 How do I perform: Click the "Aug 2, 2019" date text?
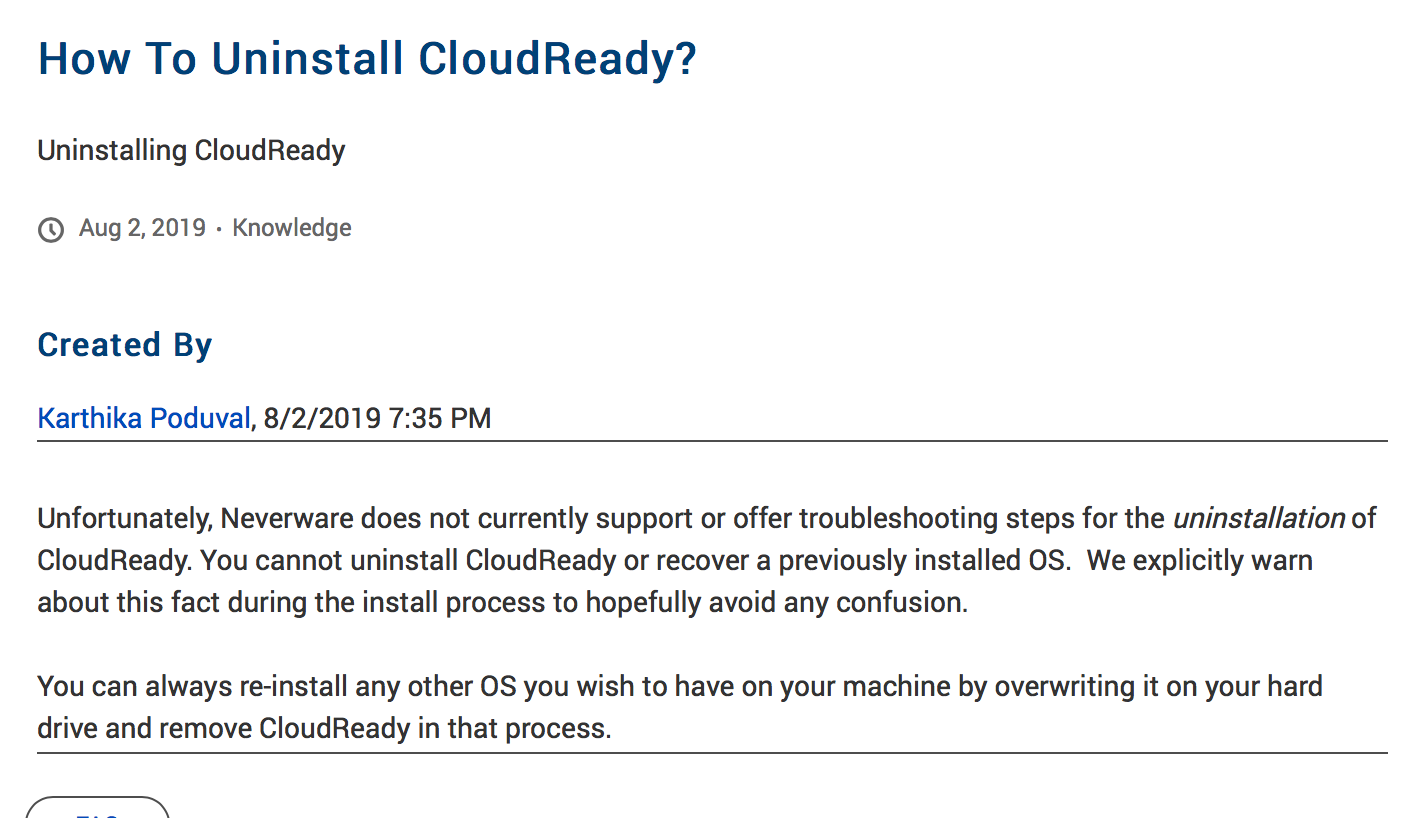[x=142, y=228]
